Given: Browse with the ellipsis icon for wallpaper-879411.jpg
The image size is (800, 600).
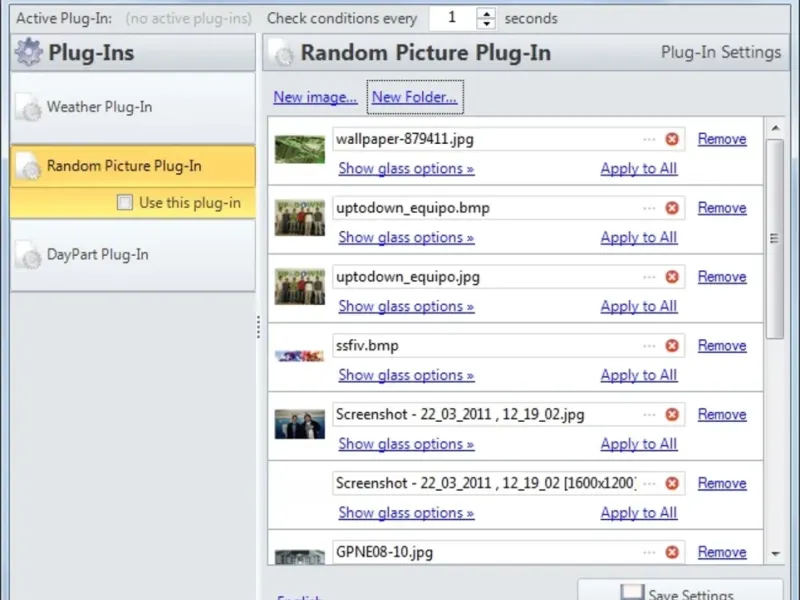Looking at the screenshot, I should point(649,139).
